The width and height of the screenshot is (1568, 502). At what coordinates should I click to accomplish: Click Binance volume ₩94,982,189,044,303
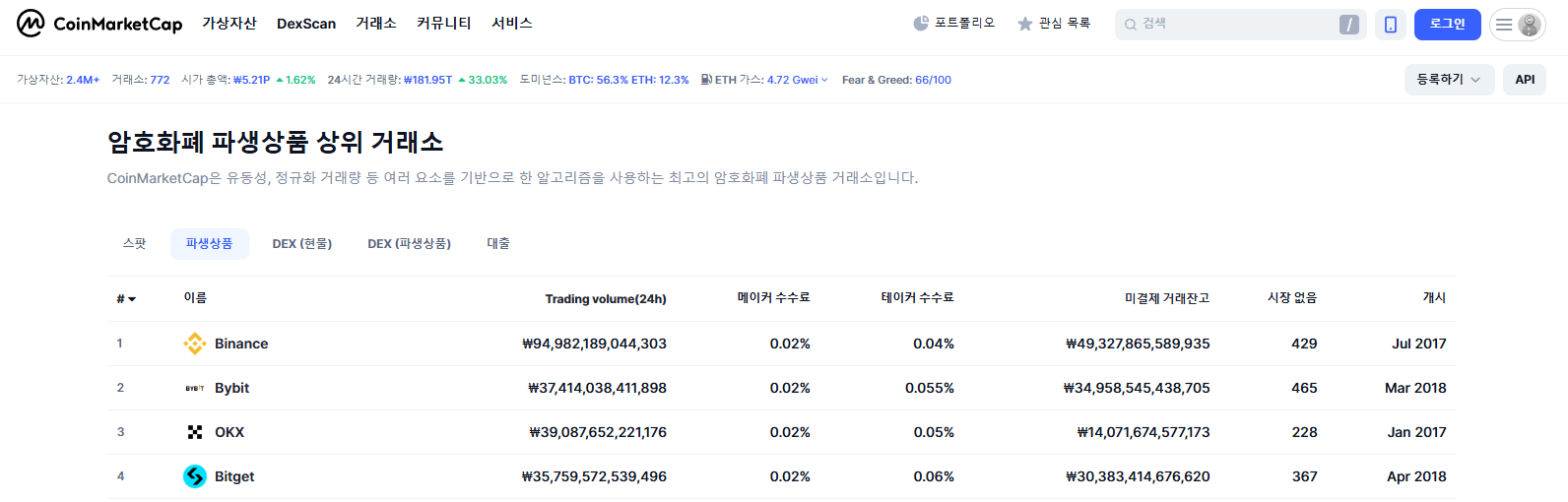pyautogui.click(x=594, y=344)
